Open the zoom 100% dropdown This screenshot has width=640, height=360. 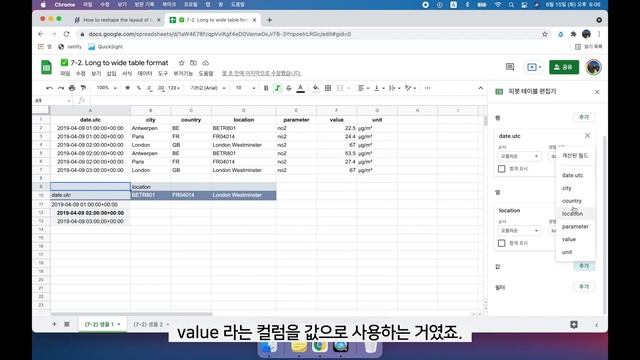click(107, 88)
